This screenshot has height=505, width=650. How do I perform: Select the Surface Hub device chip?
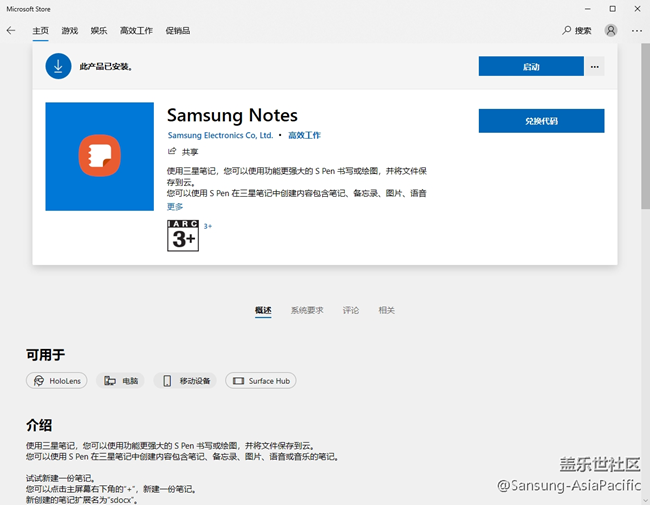click(x=260, y=381)
